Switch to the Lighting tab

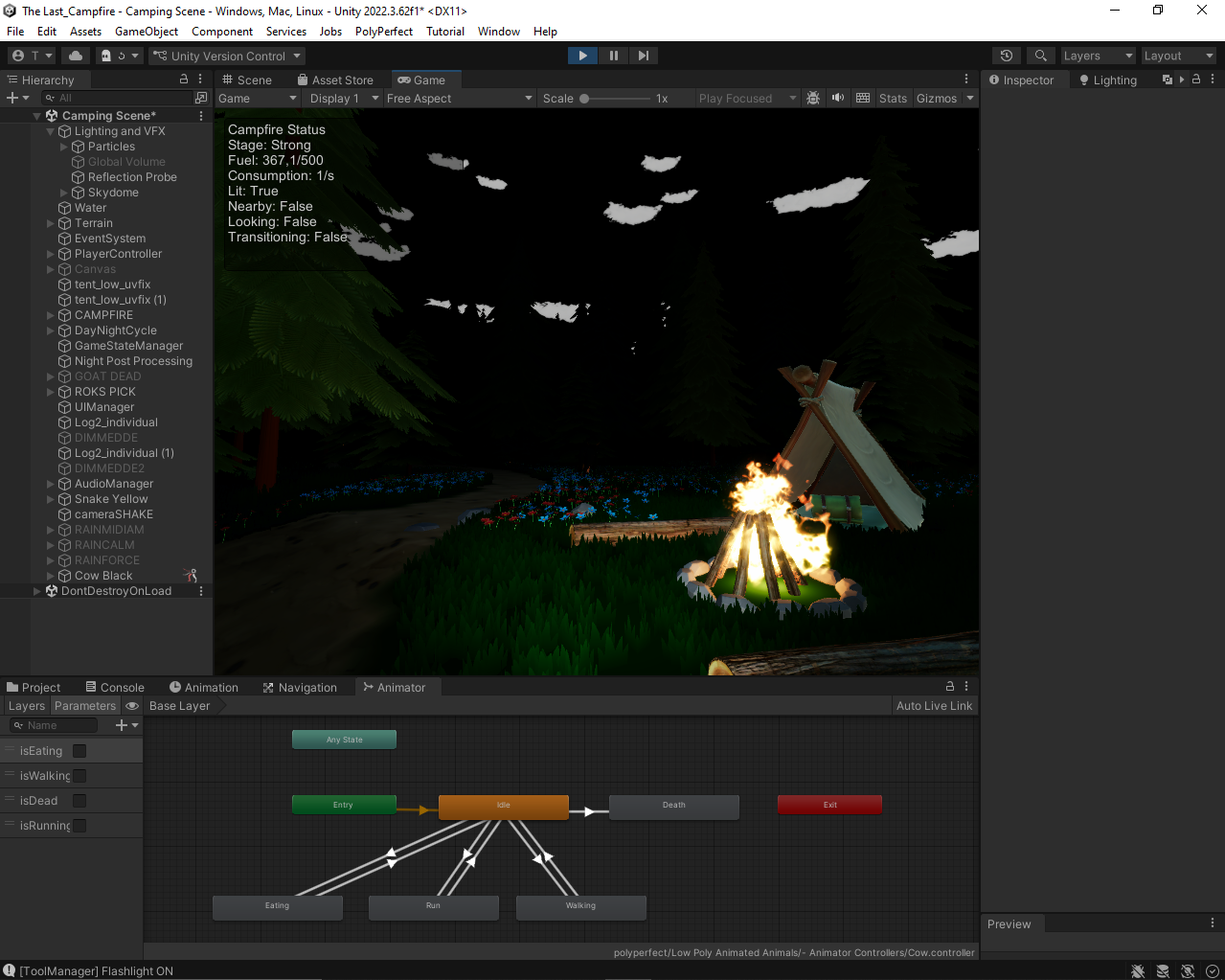[1108, 80]
